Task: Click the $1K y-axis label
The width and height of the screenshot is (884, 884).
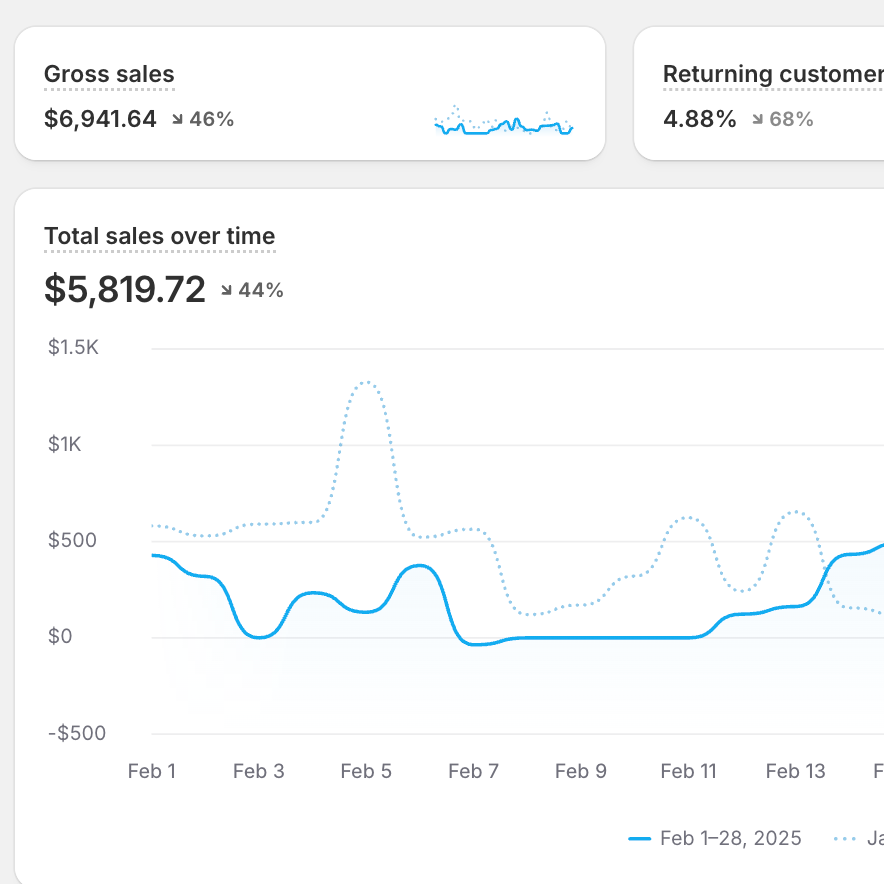Action: 65,444
